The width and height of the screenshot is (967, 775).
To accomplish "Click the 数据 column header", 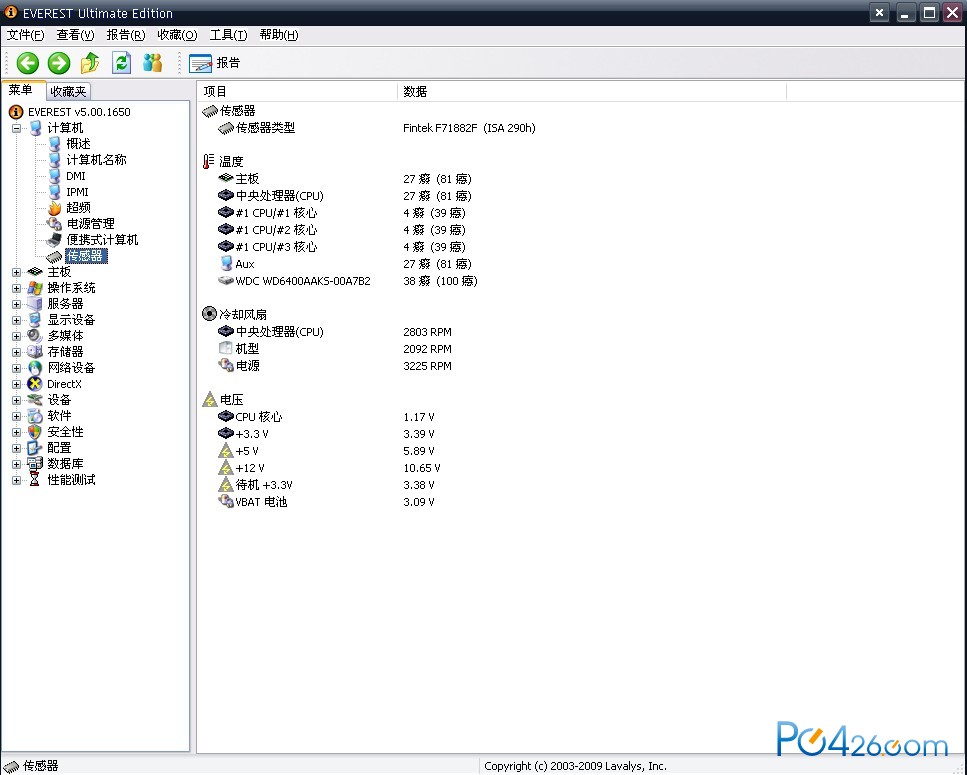I will click(x=592, y=91).
